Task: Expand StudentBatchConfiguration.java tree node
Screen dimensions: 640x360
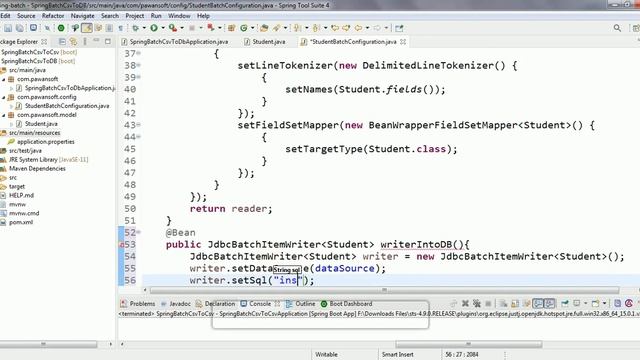Action: pos(11,106)
